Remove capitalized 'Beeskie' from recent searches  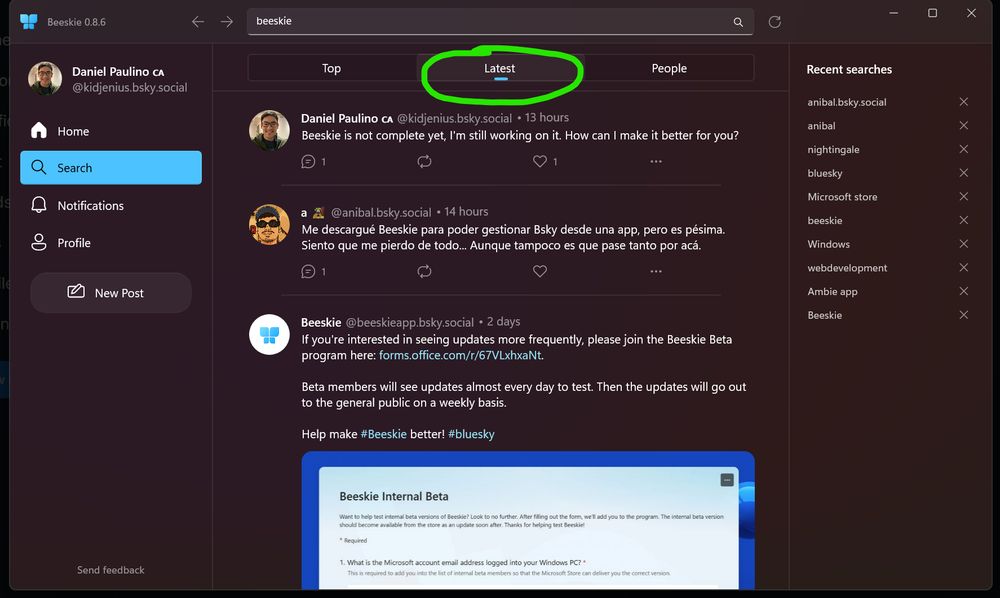click(964, 315)
